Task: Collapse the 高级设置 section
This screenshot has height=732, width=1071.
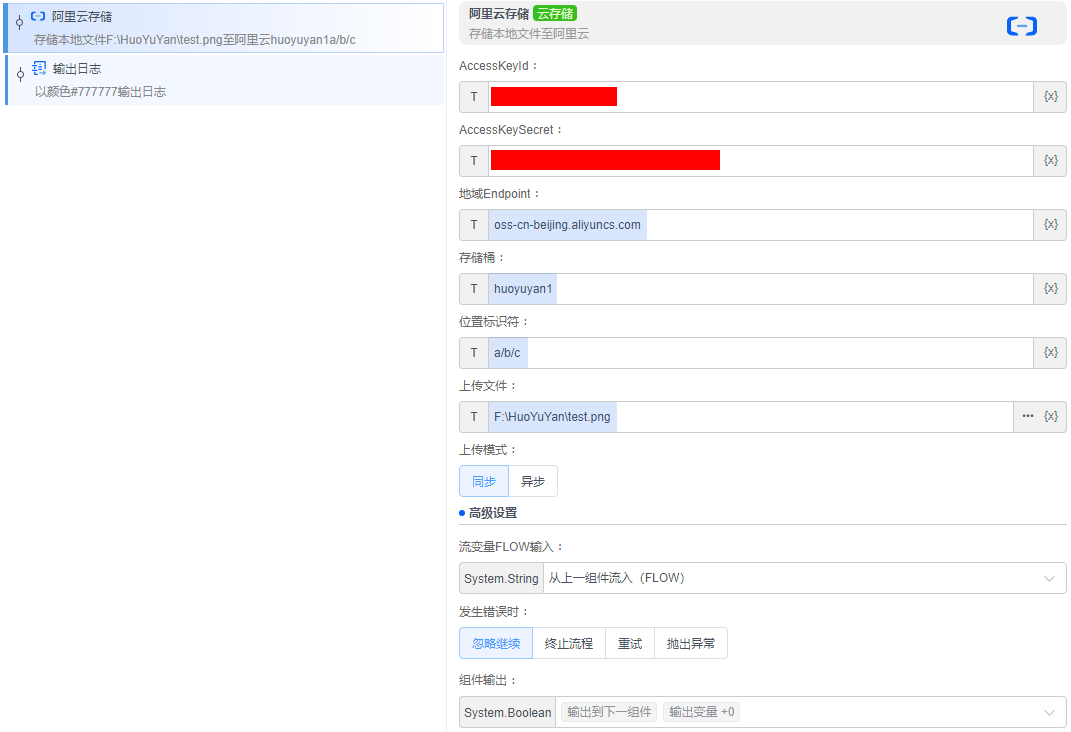Action: coord(492,513)
